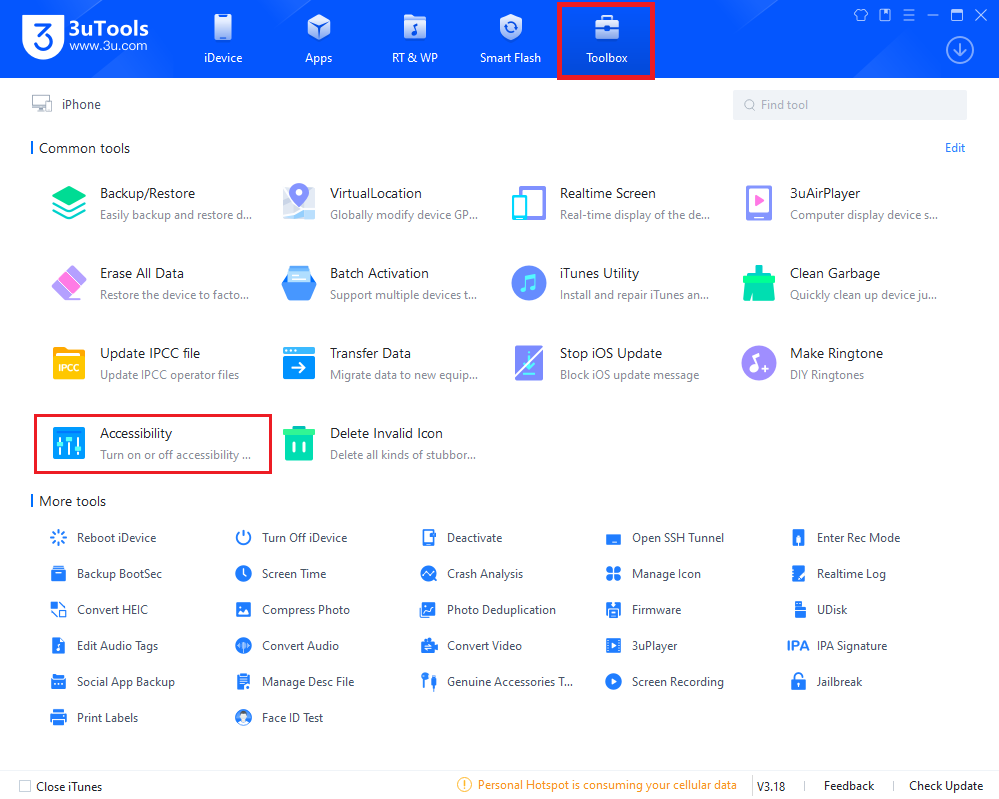The height and width of the screenshot is (799, 999).
Task: Open the Enter Rec Mode tool
Action: coord(845,538)
